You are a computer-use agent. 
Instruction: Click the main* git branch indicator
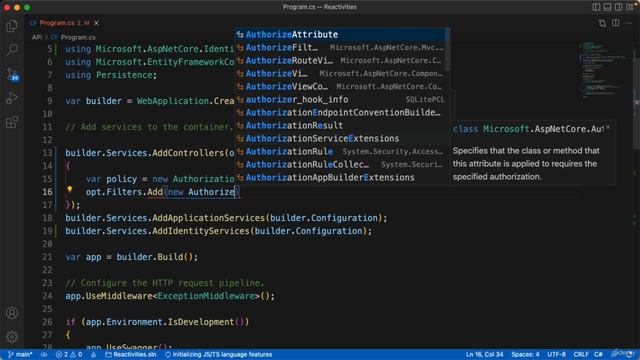pos(20,354)
